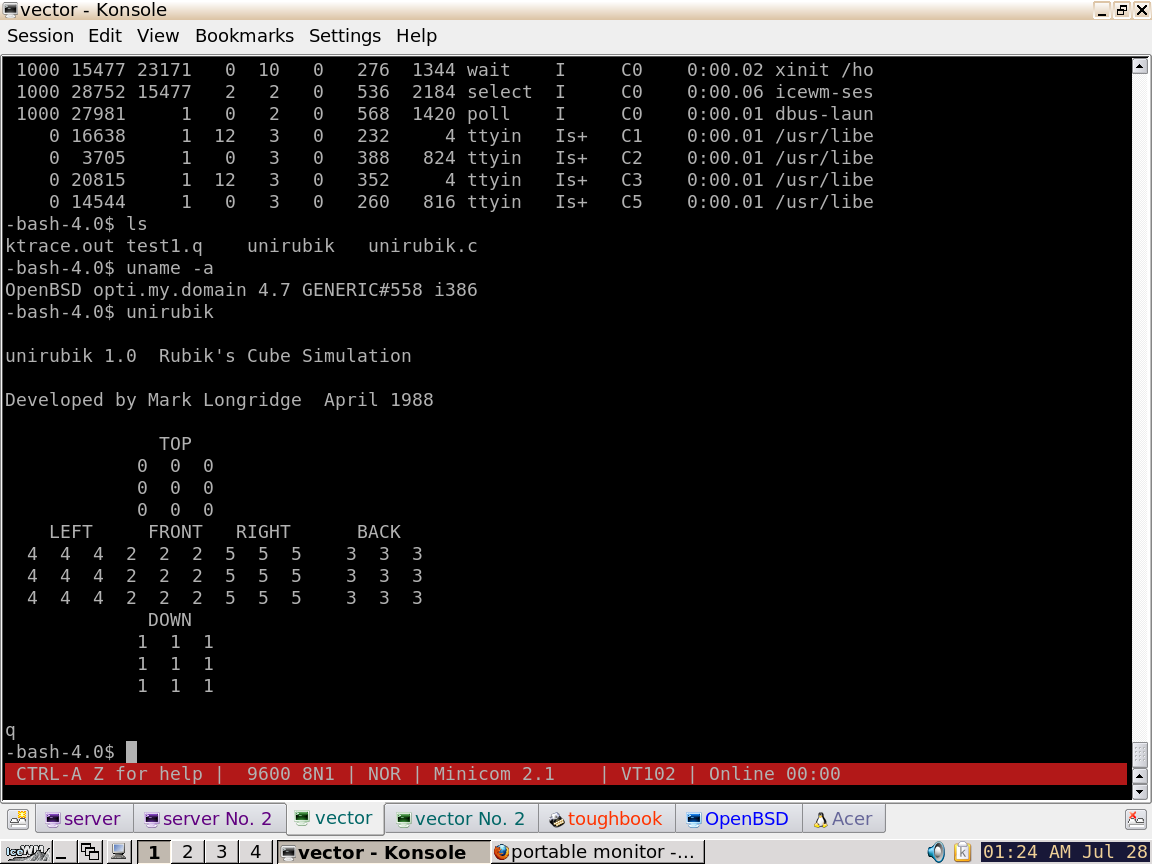Switch to the OpenBSD session tab

tap(739, 819)
